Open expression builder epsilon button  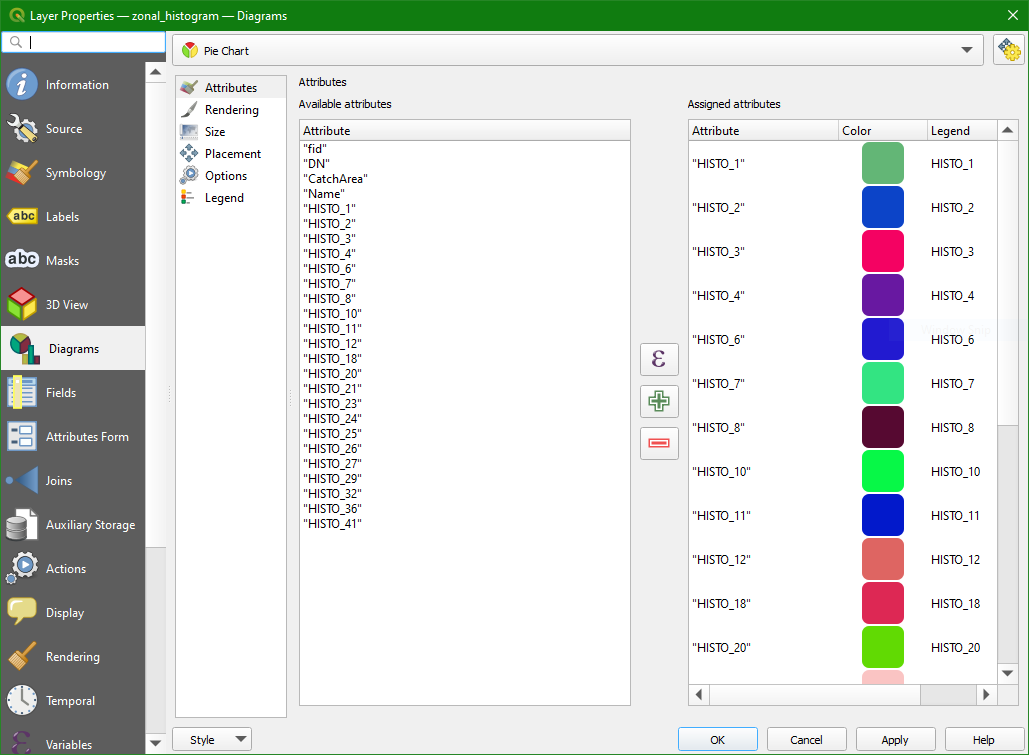point(659,359)
